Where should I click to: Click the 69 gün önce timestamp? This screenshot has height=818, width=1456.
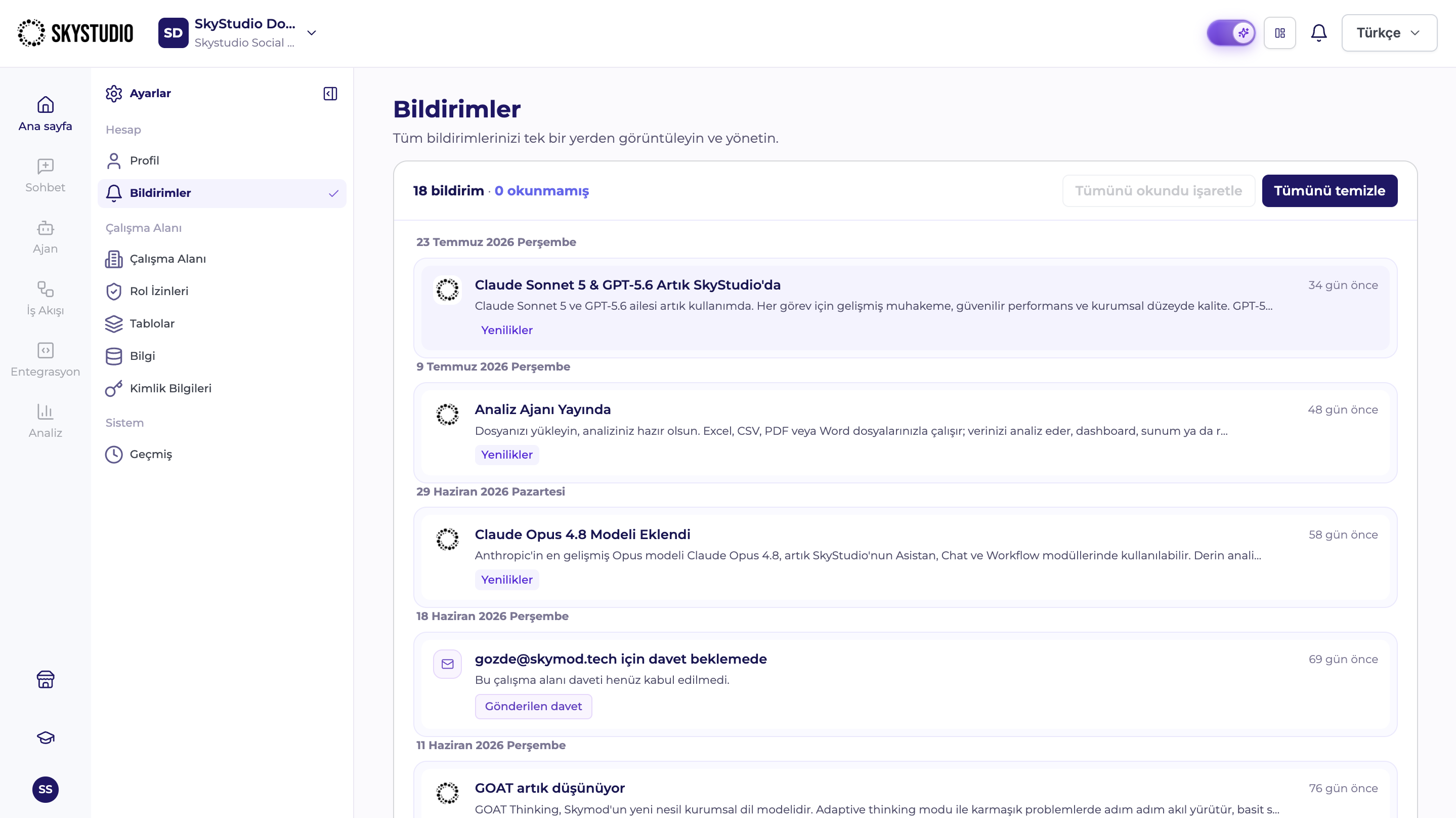pyautogui.click(x=1343, y=659)
